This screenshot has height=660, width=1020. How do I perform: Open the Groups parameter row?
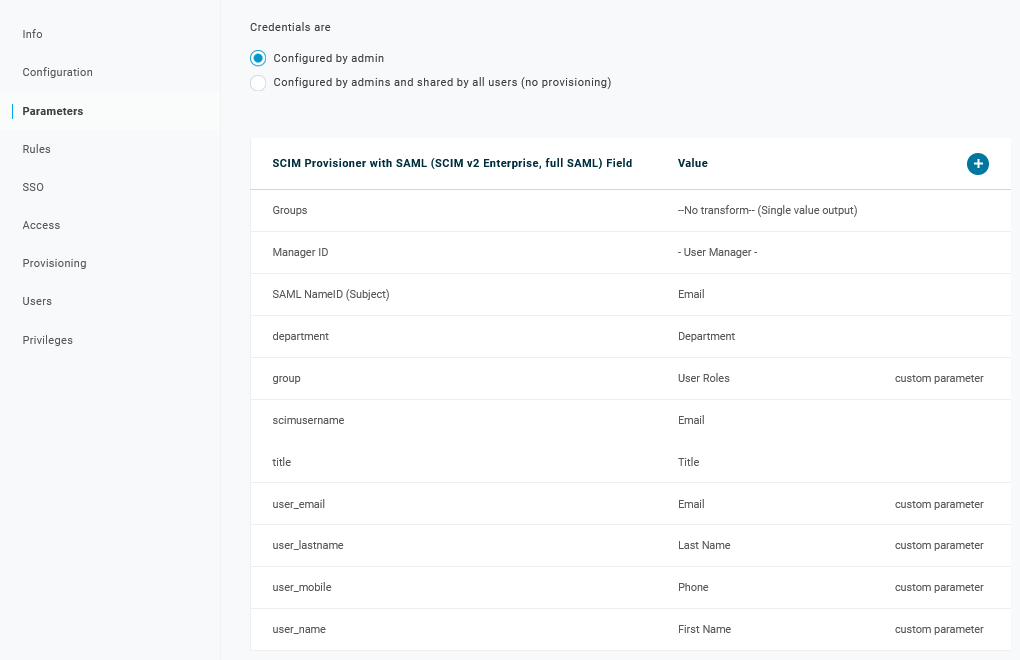pyautogui.click(x=290, y=211)
